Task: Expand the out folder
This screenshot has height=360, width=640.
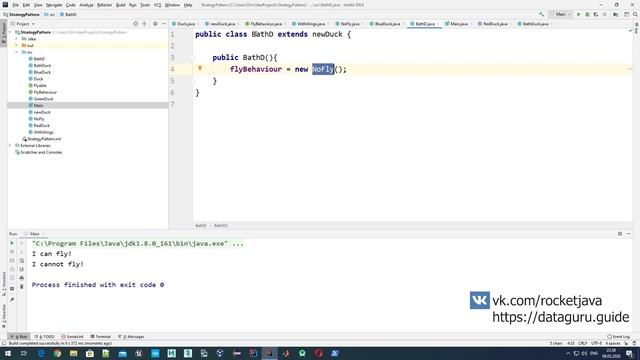Action: tap(17, 46)
